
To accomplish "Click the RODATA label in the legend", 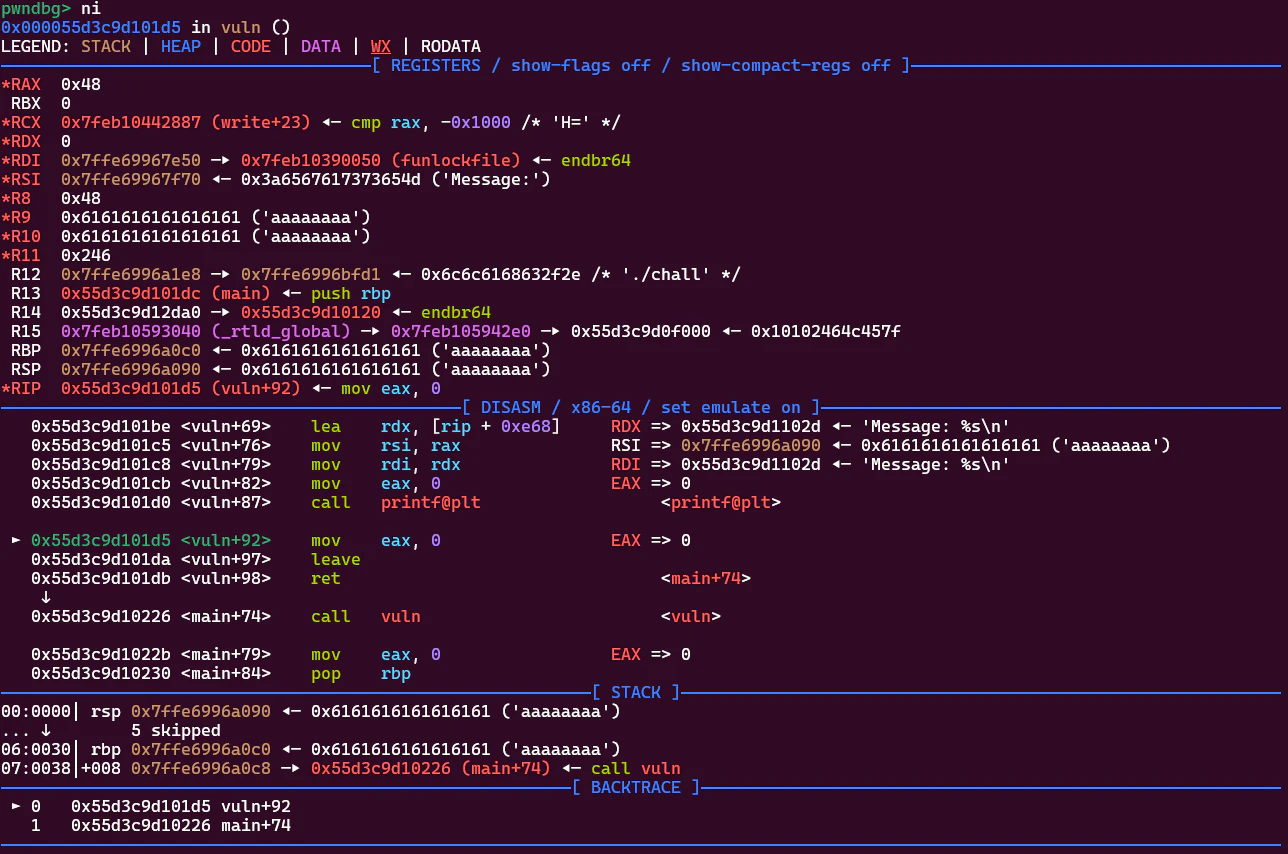I will tap(450, 46).
